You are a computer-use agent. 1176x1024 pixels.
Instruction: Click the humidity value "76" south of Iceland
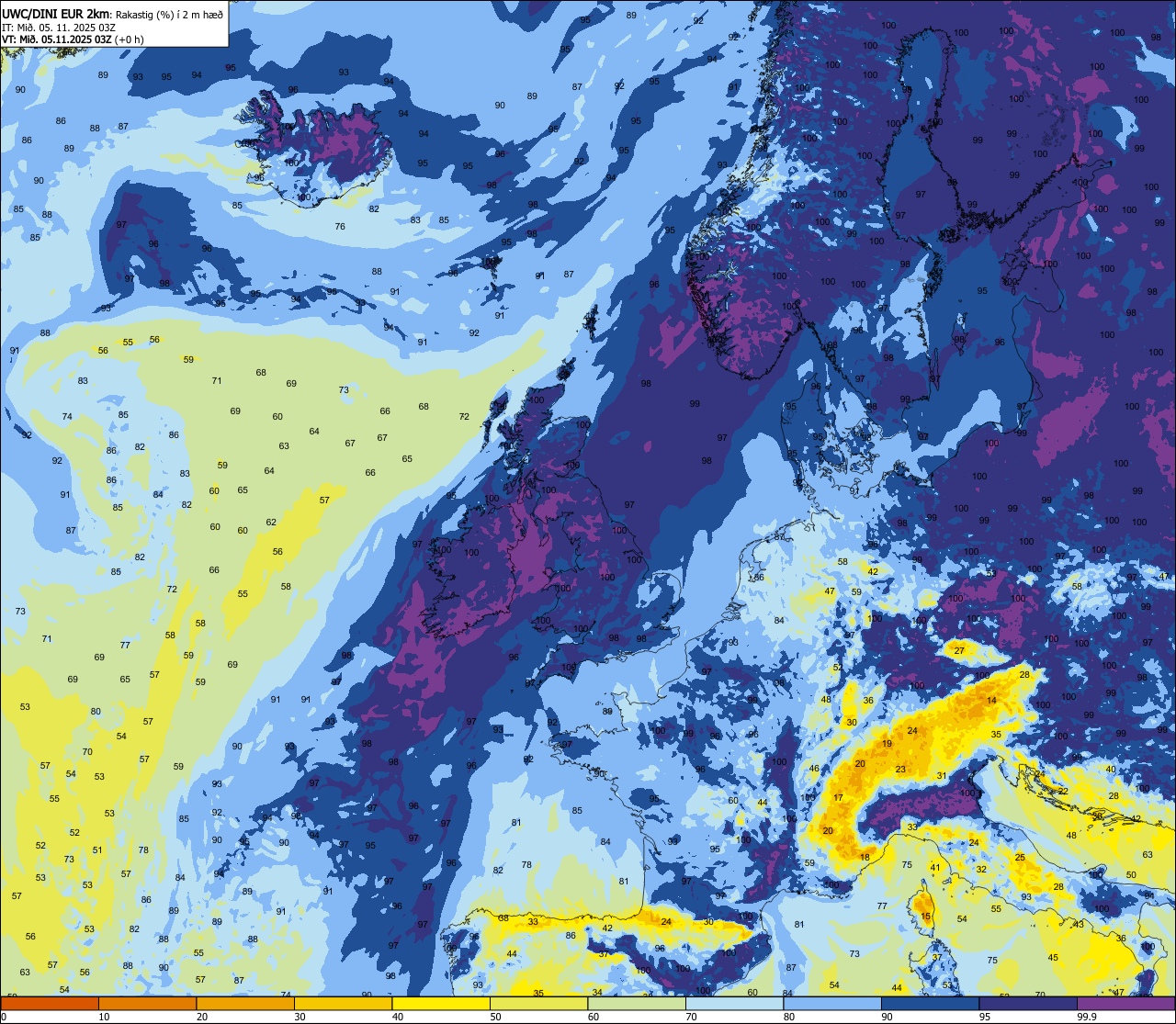340,226
